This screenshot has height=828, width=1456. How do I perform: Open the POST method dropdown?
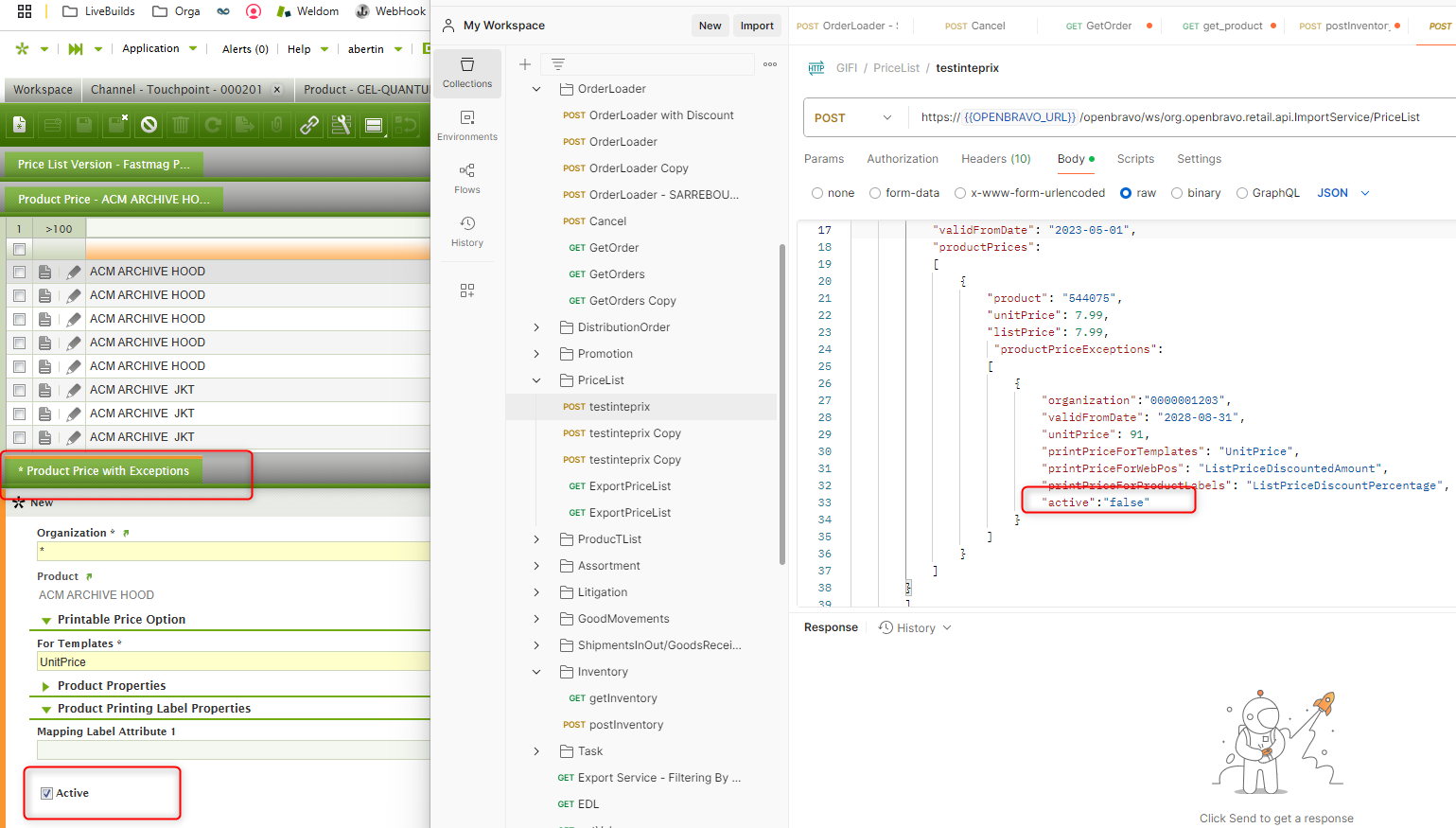pyautogui.click(x=852, y=117)
